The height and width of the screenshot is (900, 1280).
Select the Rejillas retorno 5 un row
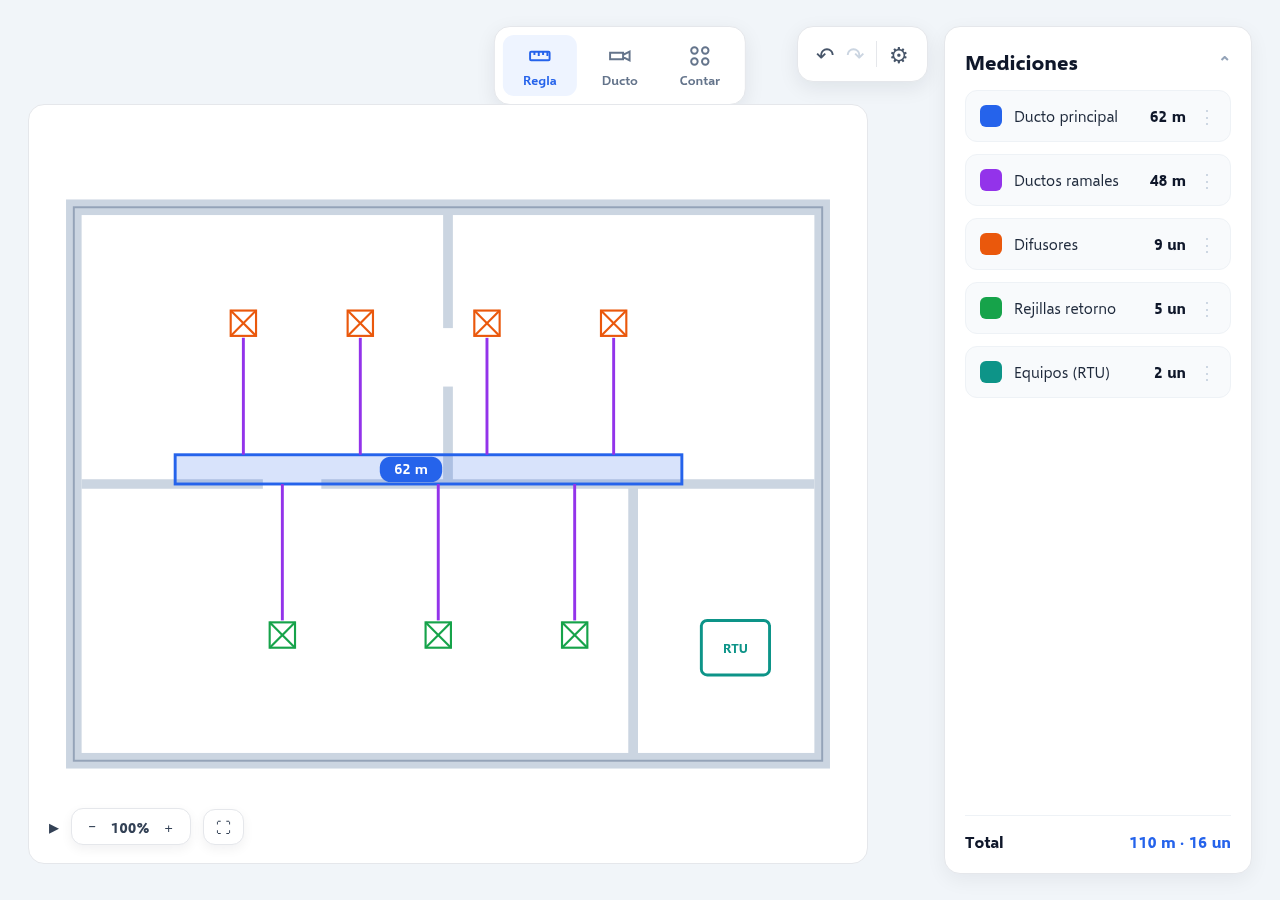click(x=1098, y=308)
